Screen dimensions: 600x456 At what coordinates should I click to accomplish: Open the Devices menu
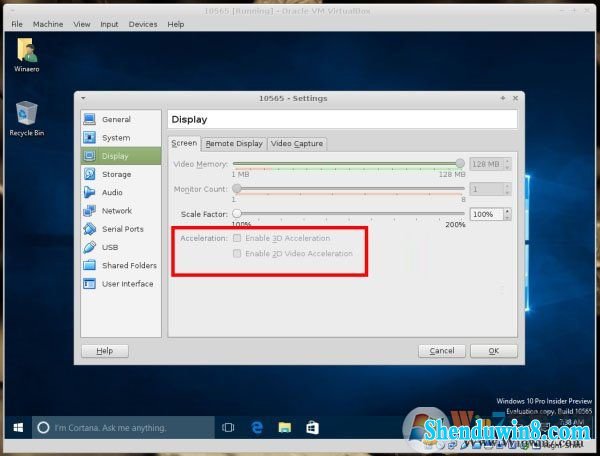143,24
